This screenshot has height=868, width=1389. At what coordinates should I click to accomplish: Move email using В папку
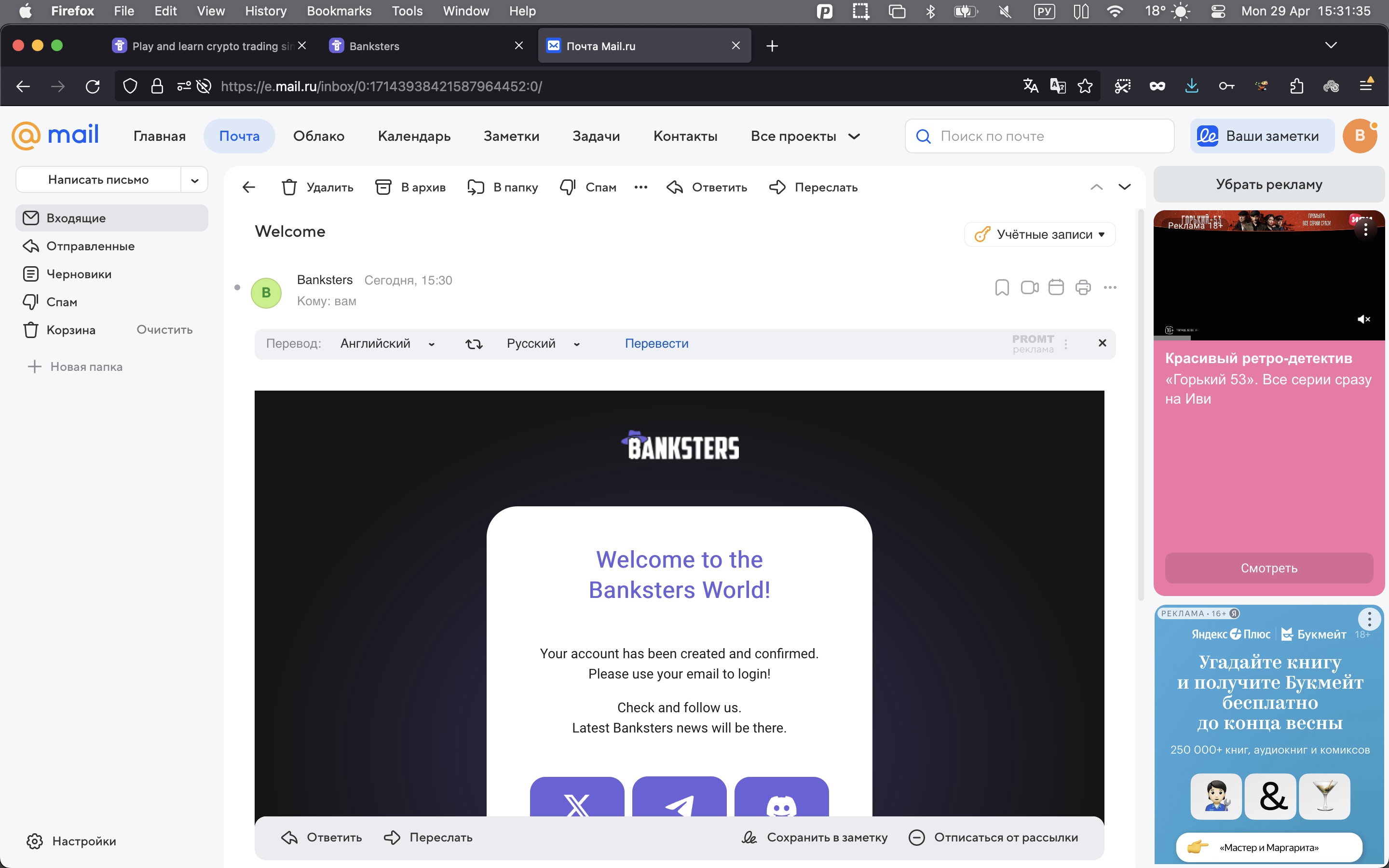[x=503, y=187]
